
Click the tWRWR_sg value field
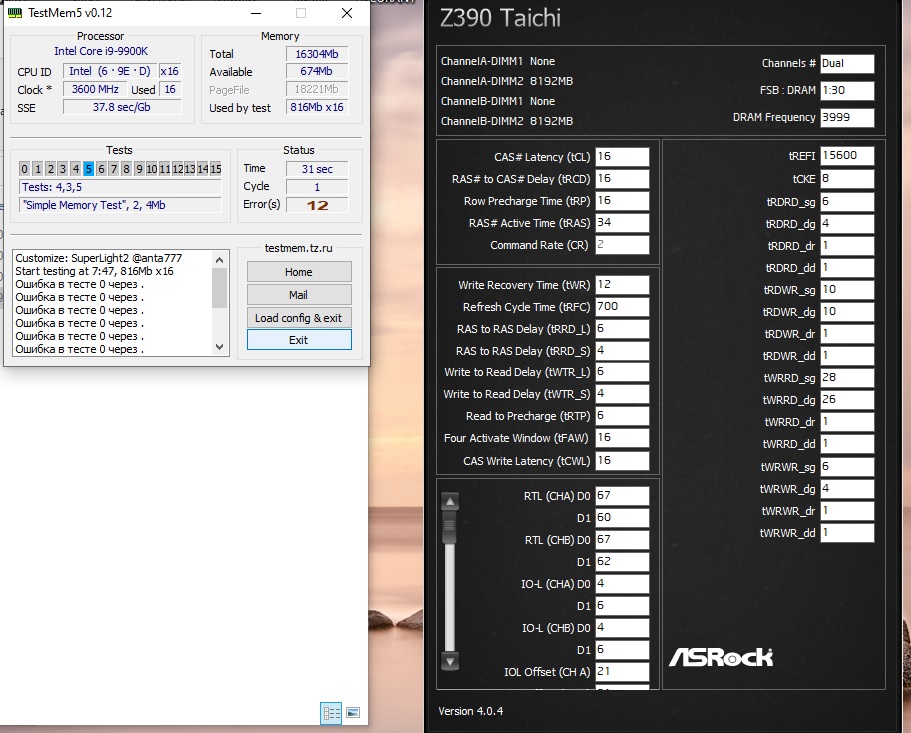click(x=847, y=467)
